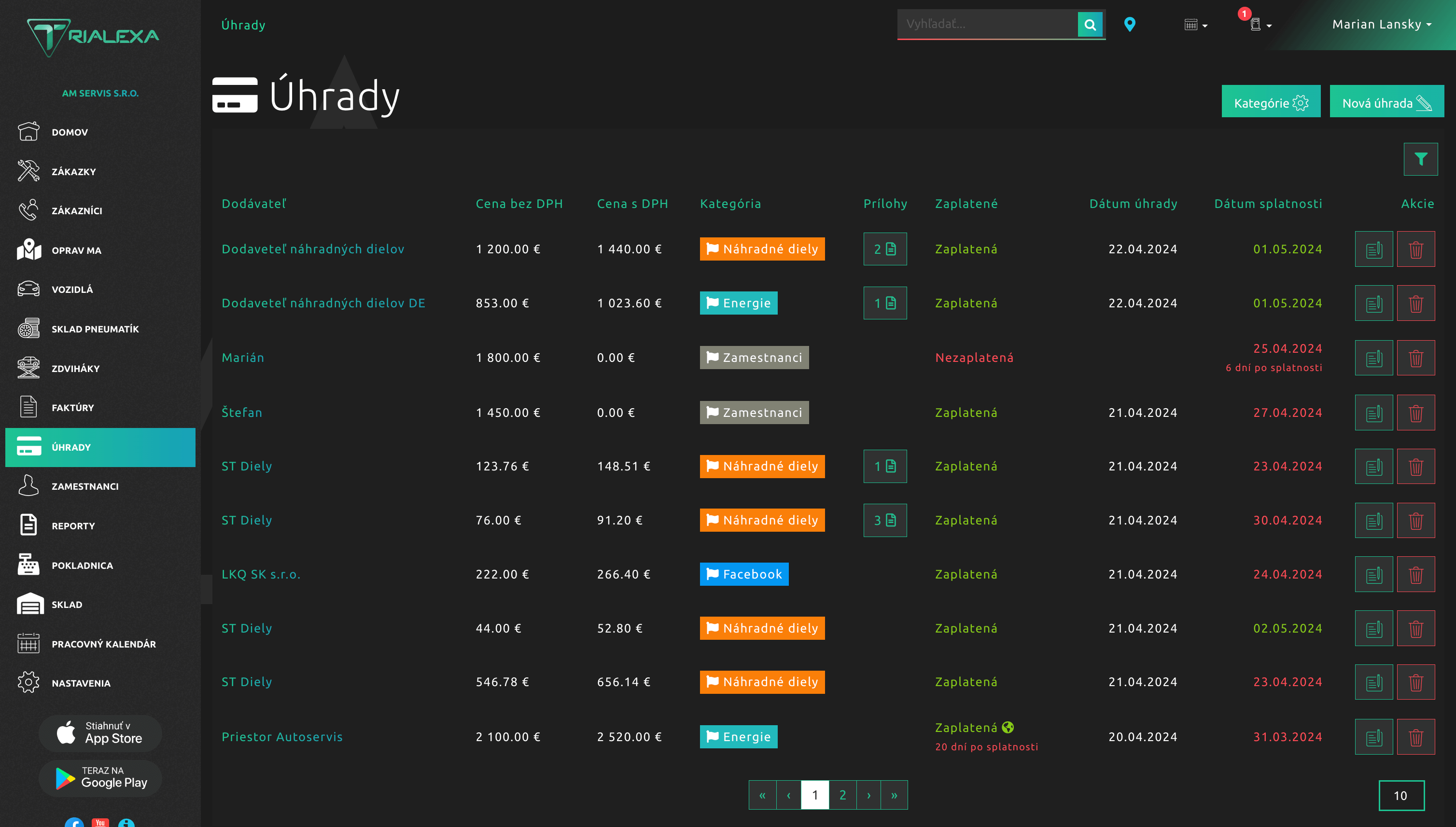This screenshot has width=1456, height=827.
Task: Click the Domov house icon
Action: coord(28,131)
